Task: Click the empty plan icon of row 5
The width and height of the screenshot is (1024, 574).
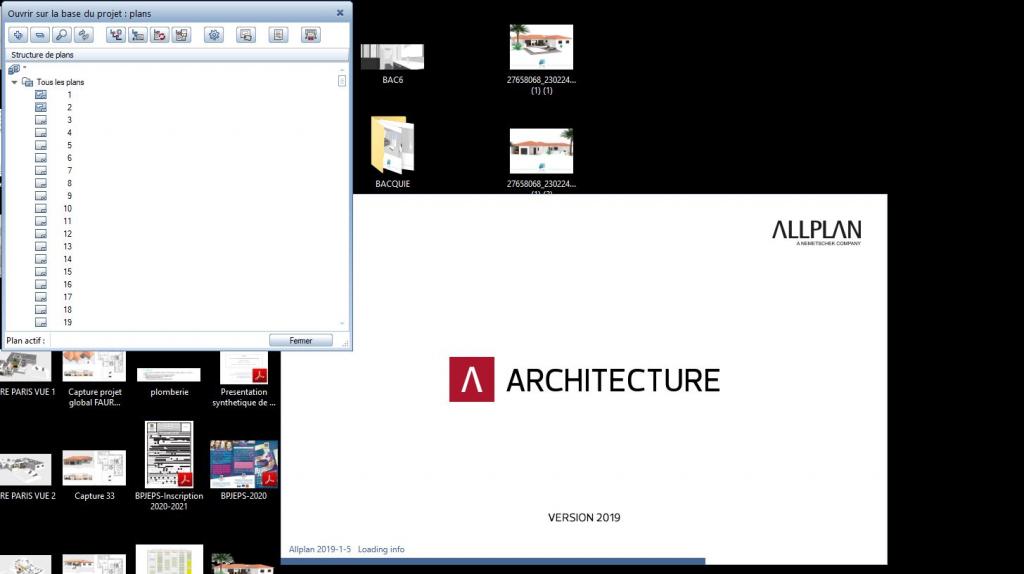Action: click(x=40, y=145)
